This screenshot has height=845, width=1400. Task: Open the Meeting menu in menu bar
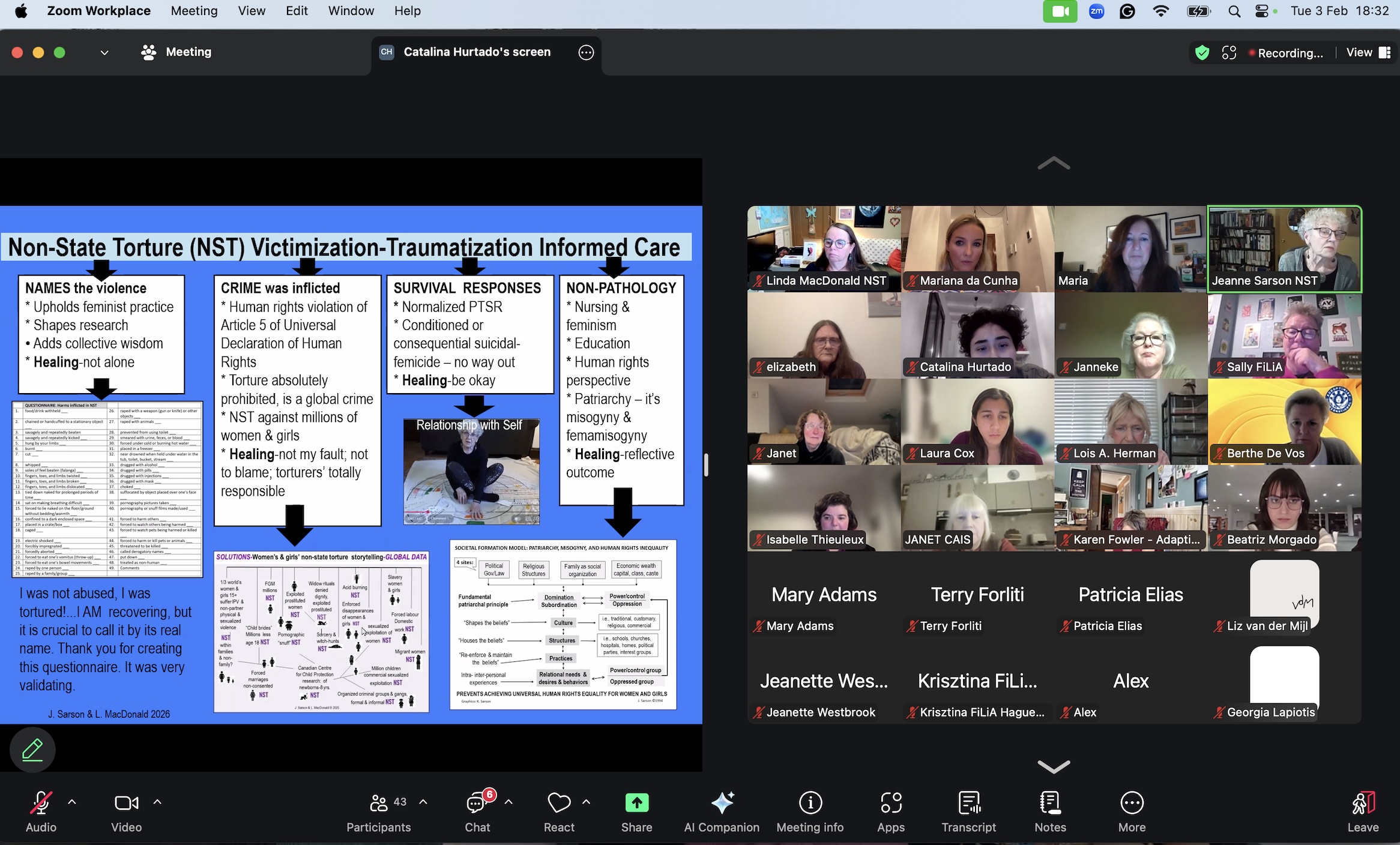click(x=194, y=11)
